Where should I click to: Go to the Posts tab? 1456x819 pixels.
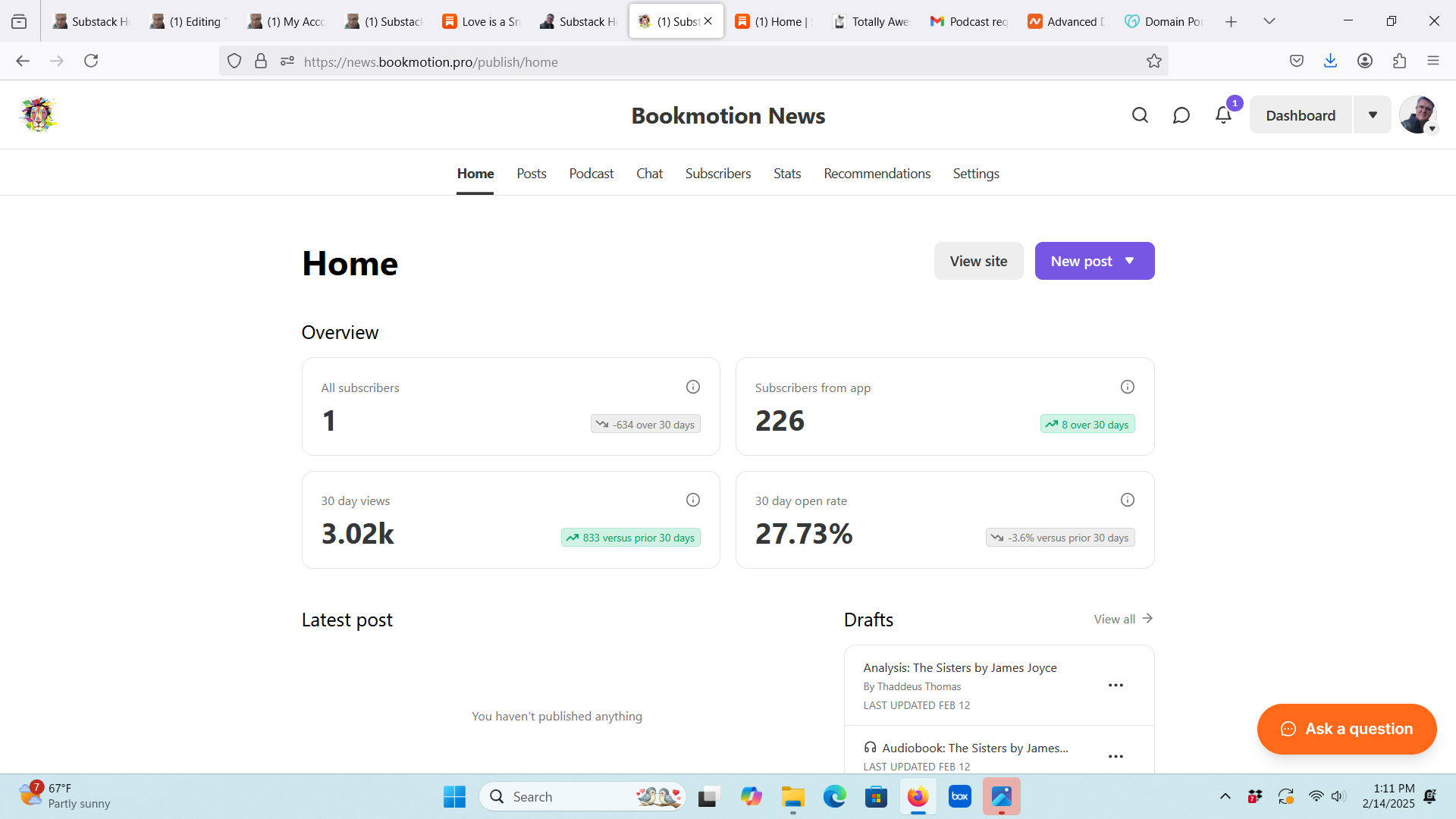click(532, 174)
